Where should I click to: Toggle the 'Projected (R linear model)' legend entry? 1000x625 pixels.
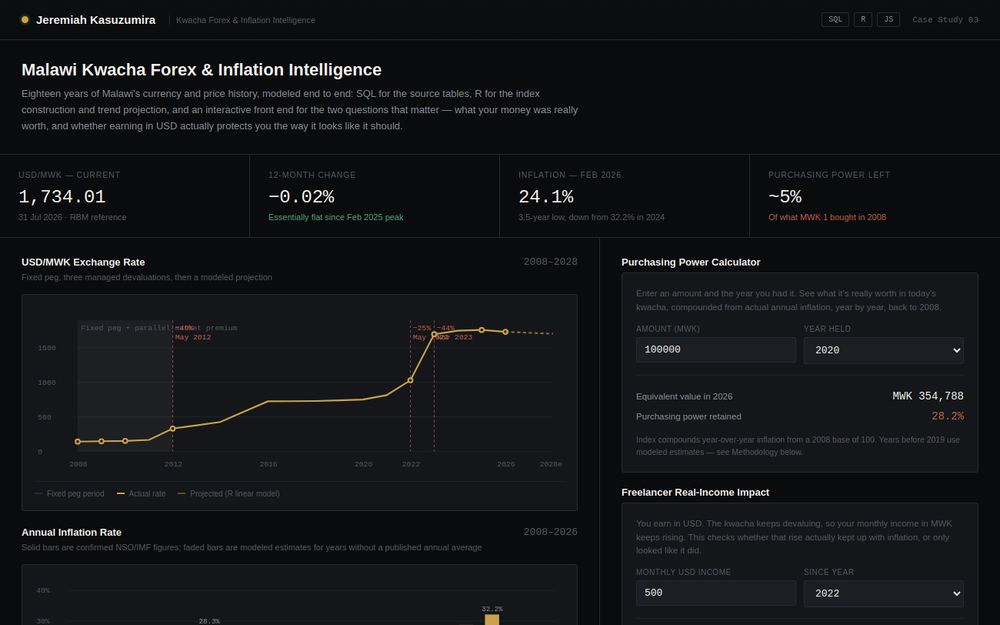[228, 494]
